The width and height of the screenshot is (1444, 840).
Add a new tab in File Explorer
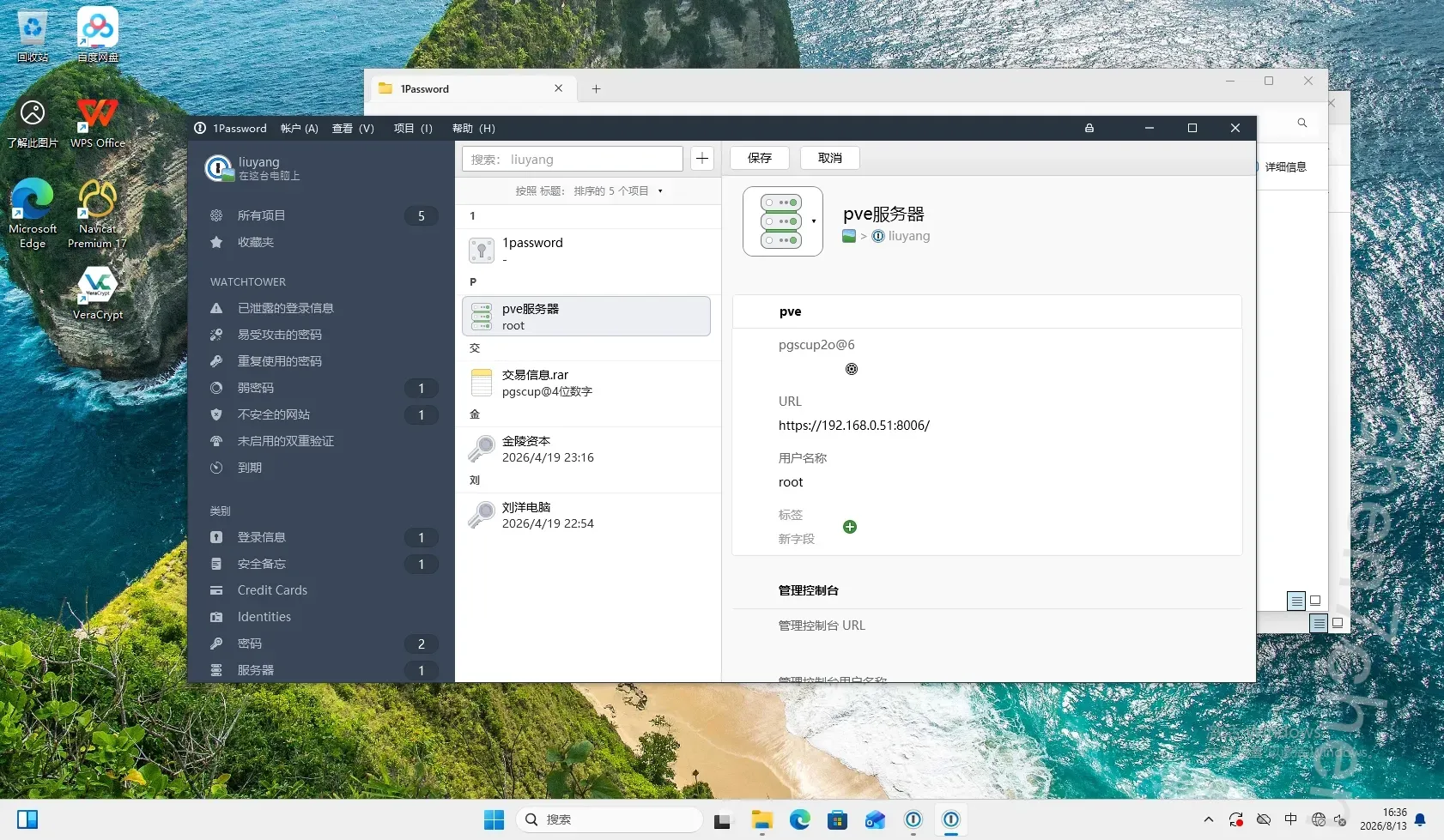click(596, 88)
